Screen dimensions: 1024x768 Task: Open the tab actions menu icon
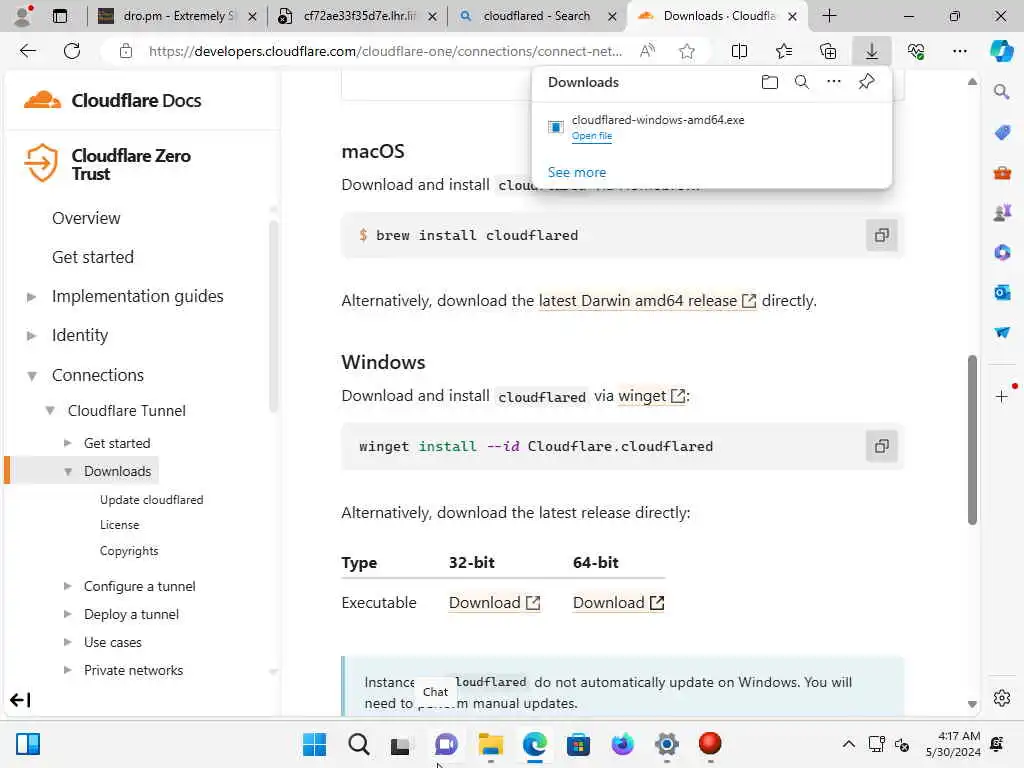pos(60,16)
